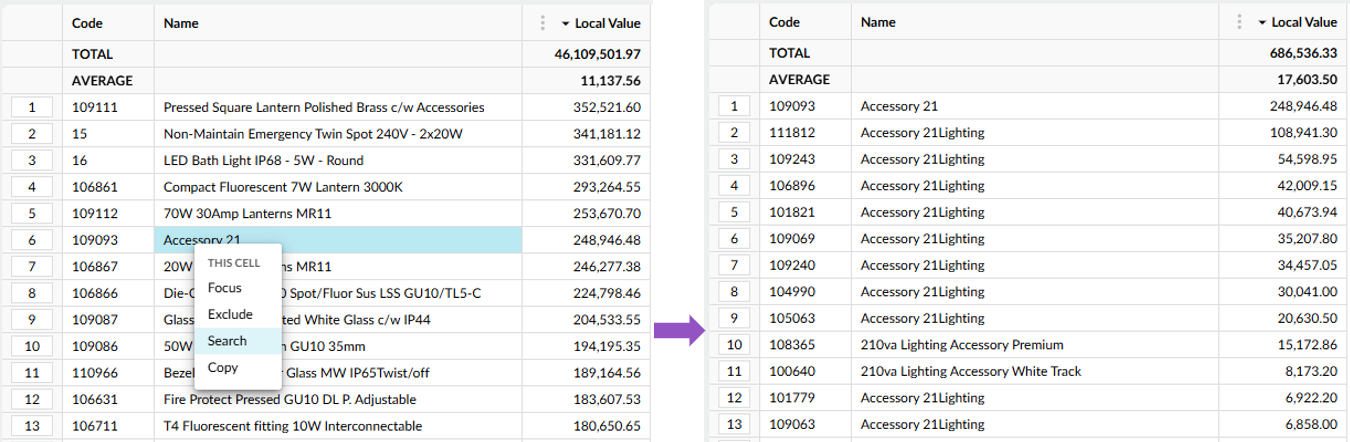Screen dimensions: 1350x442
Task: Select row number 1 box in left table
Action: pyautogui.click(x=33, y=107)
